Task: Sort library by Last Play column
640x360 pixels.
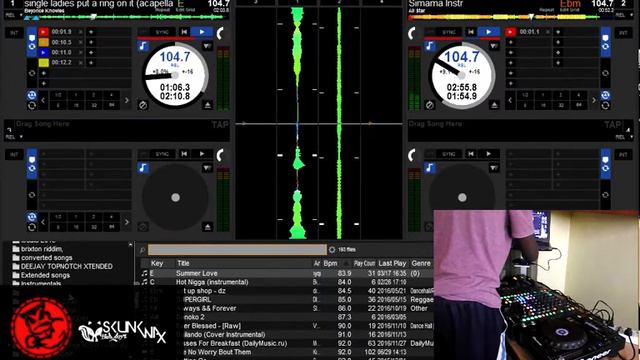Action: [x=392, y=263]
